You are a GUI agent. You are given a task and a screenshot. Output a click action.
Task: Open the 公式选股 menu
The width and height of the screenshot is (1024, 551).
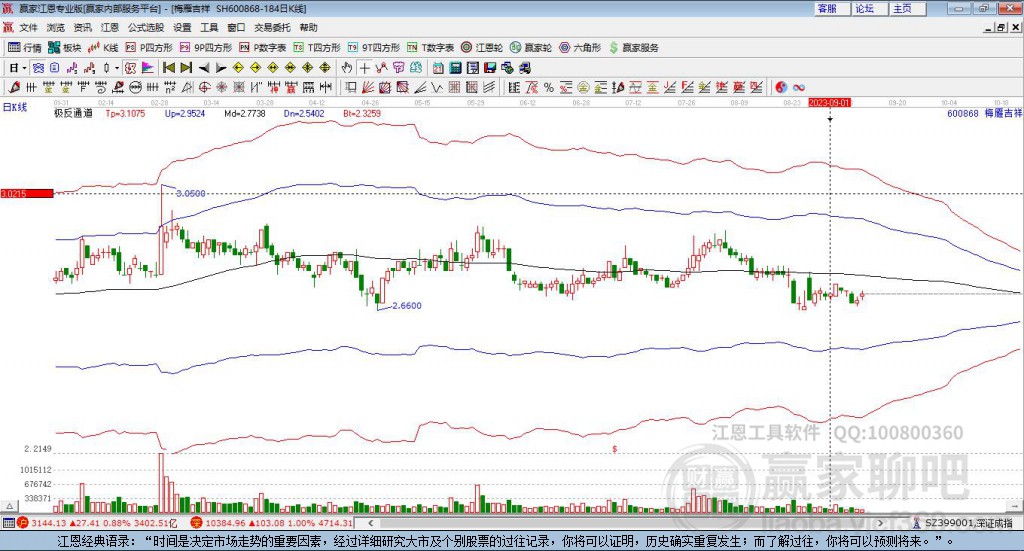(146, 27)
